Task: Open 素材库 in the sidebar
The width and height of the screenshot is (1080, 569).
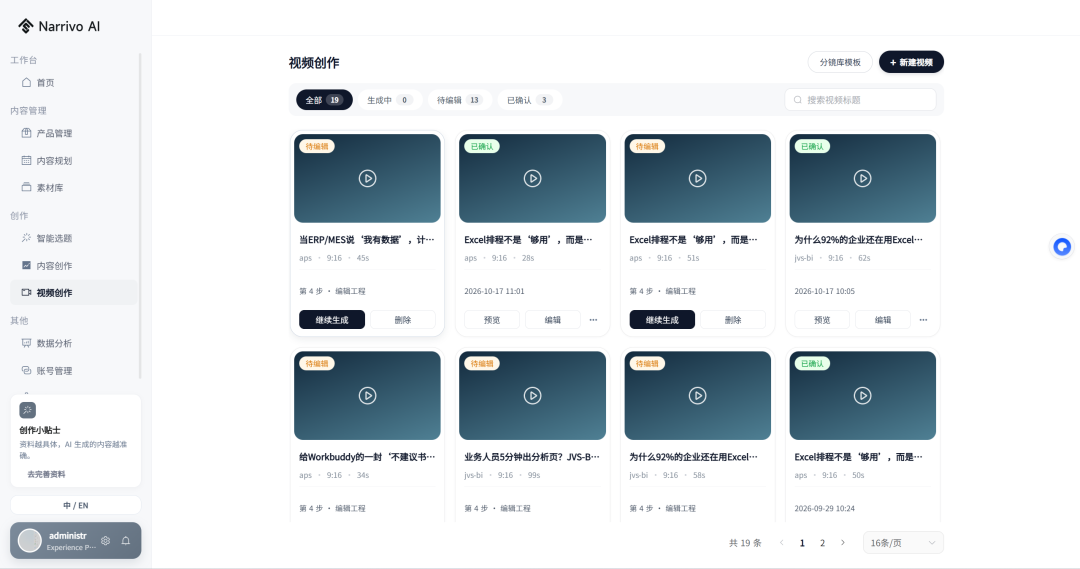Action: click(74, 187)
